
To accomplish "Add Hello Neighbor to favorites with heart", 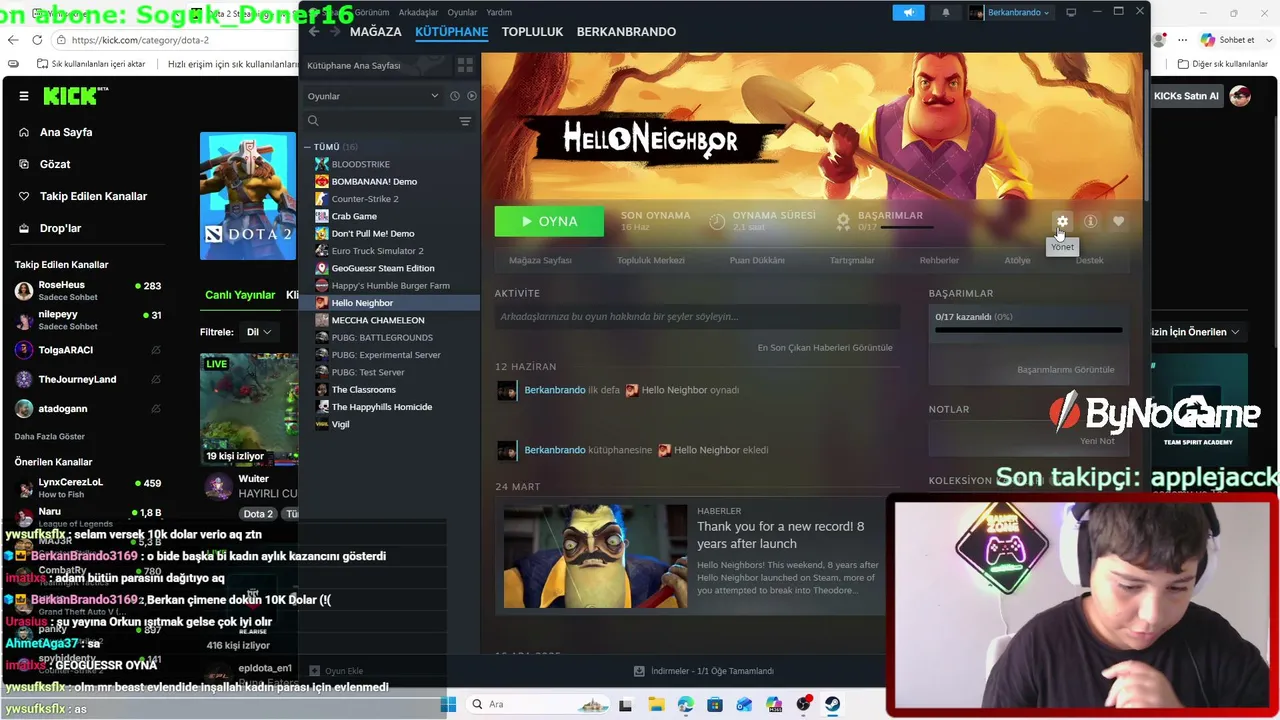I will (1119, 221).
